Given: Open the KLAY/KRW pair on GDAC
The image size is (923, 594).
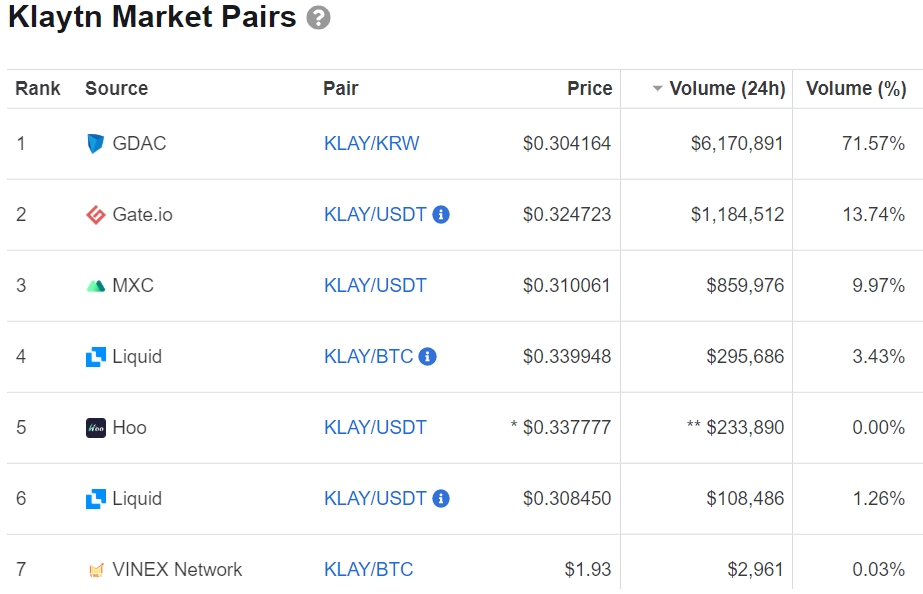Looking at the screenshot, I should point(372,144).
